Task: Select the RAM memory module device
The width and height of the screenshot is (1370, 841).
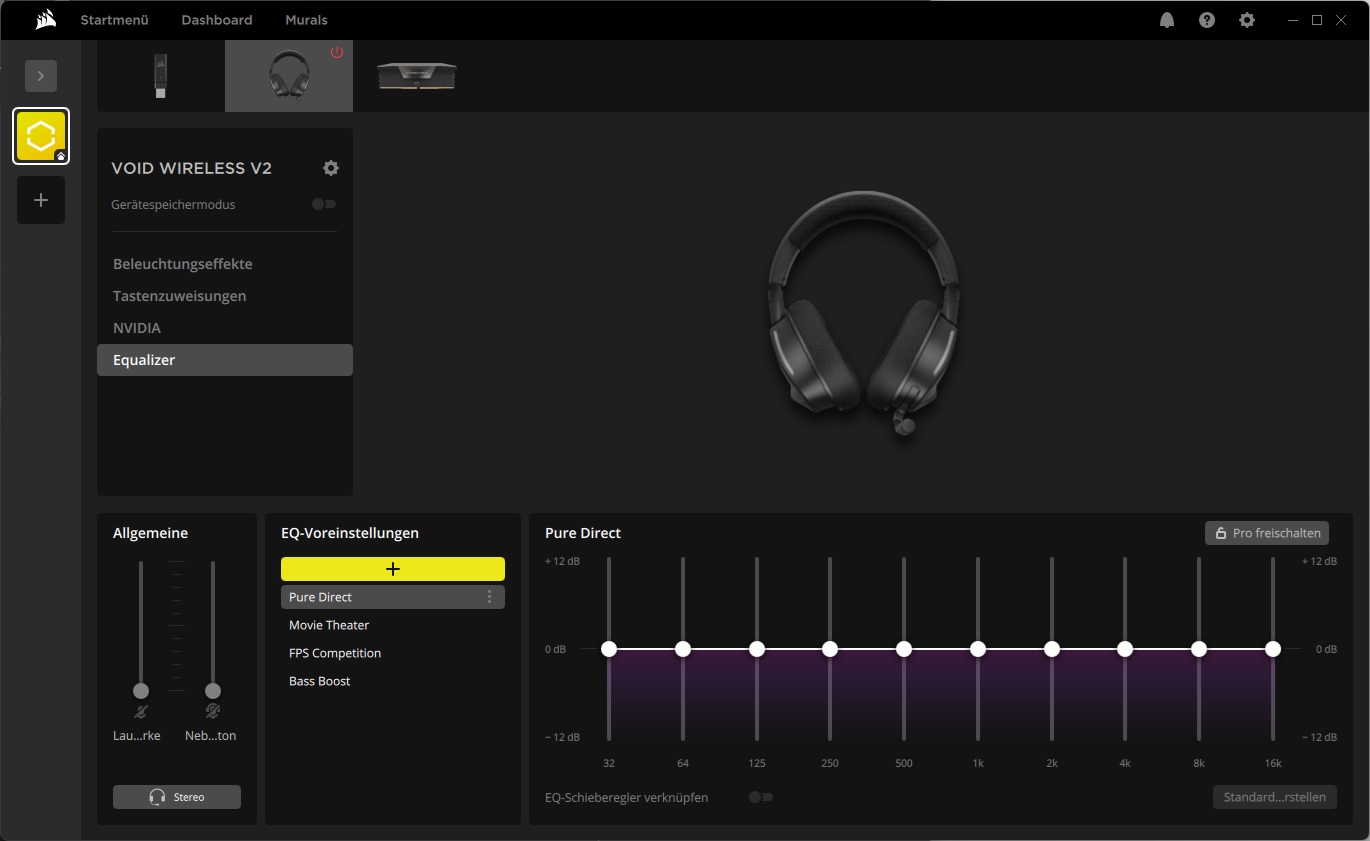Action: click(416, 76)
